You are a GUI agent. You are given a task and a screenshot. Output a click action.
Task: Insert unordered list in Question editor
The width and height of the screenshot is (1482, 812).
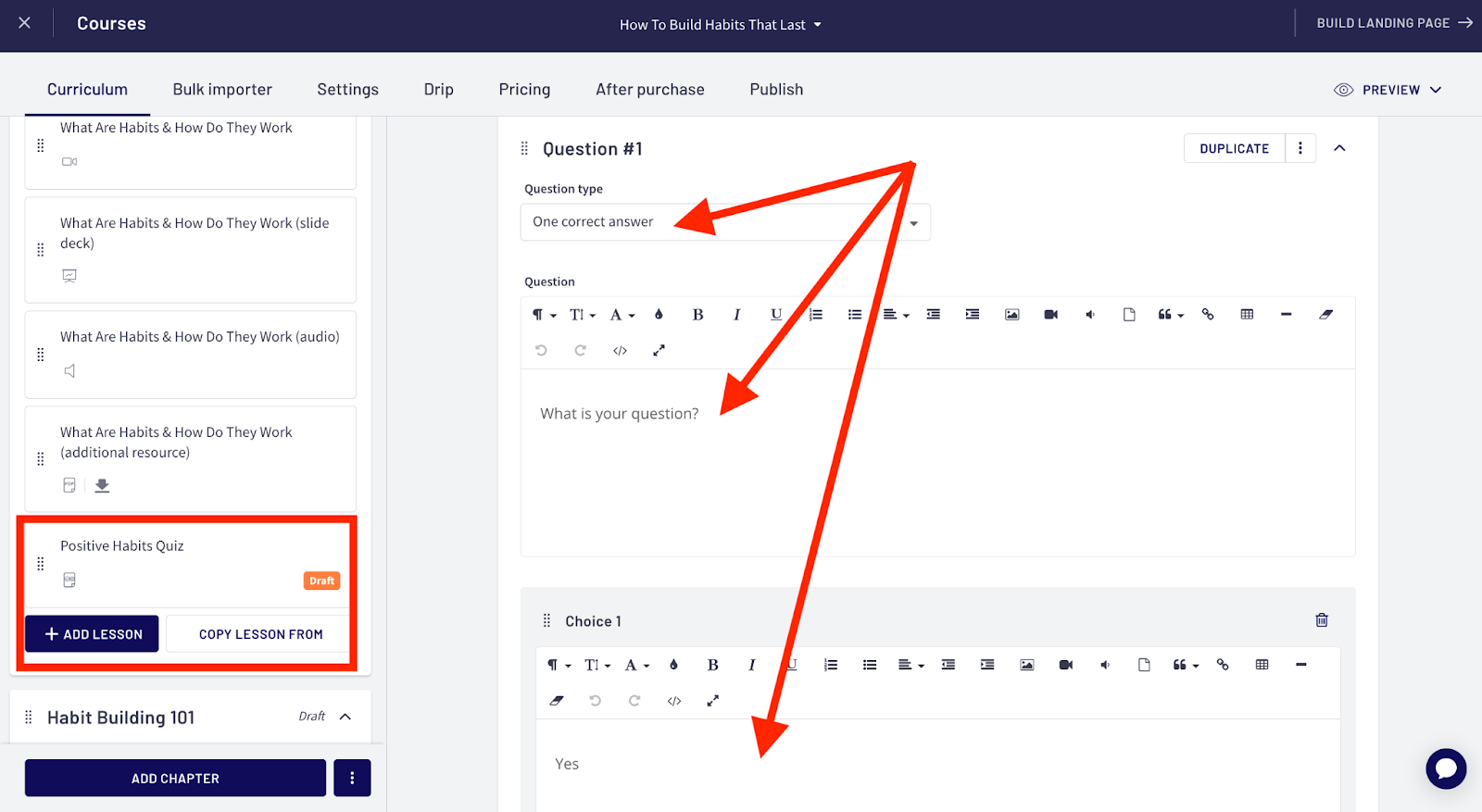point(855,315)
